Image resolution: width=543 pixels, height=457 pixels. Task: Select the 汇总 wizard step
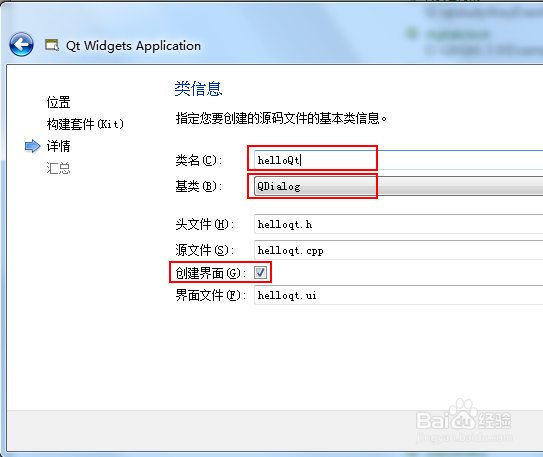[59, 168]
